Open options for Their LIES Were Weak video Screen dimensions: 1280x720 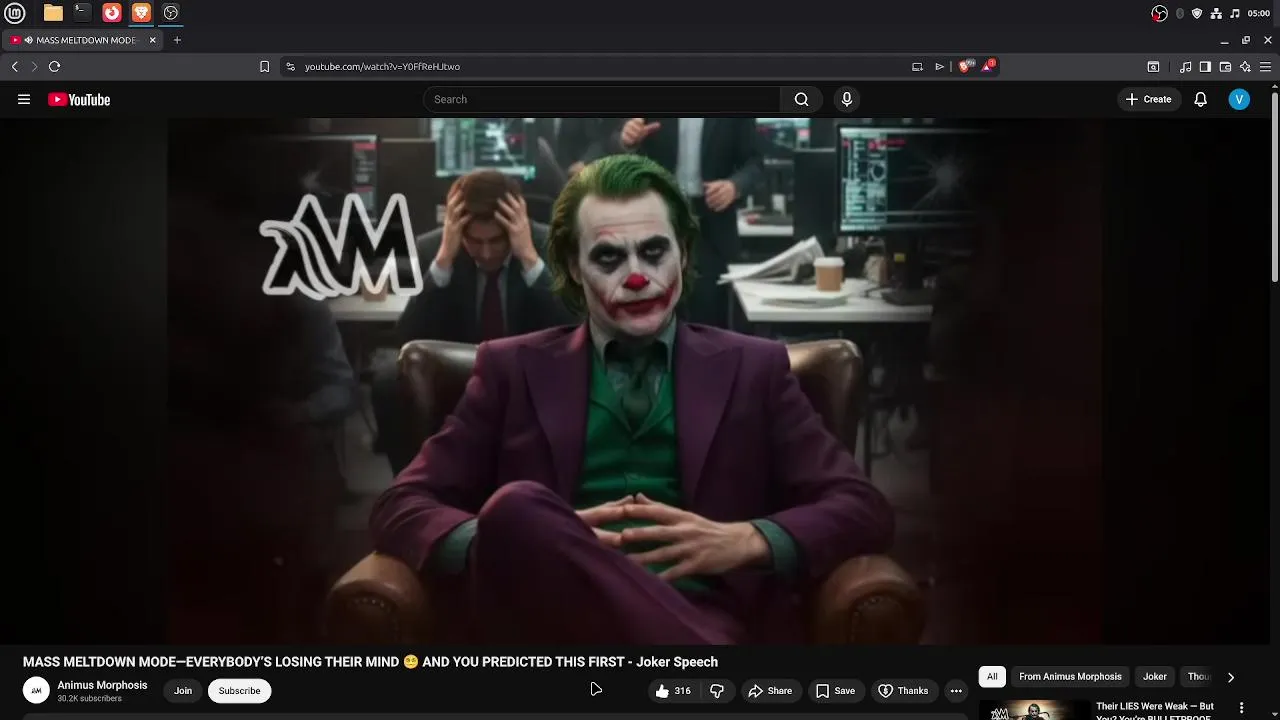[x=1243, y=707]
